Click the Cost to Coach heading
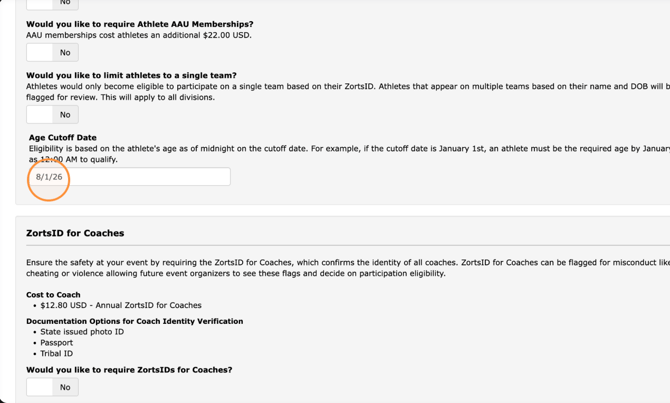This screenshot has width=670, height=403. 53,294
